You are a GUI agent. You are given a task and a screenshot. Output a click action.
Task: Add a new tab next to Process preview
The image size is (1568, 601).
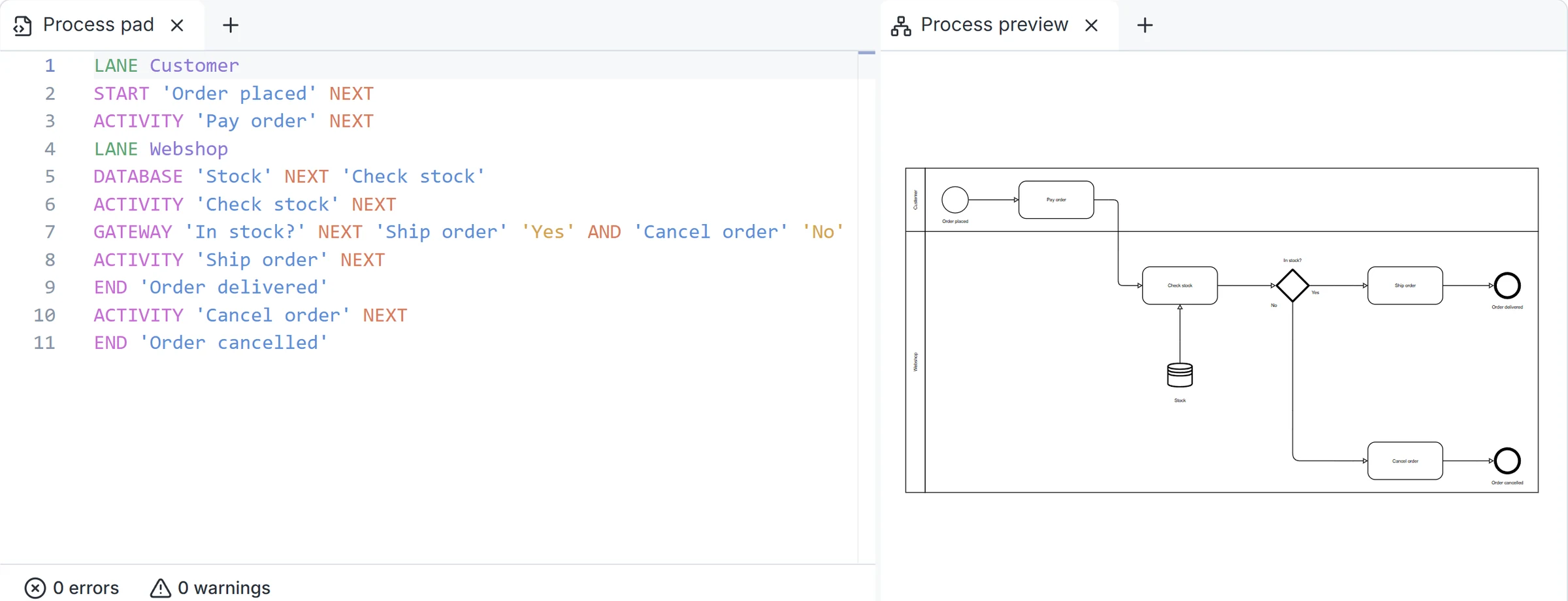[1145, 25]
